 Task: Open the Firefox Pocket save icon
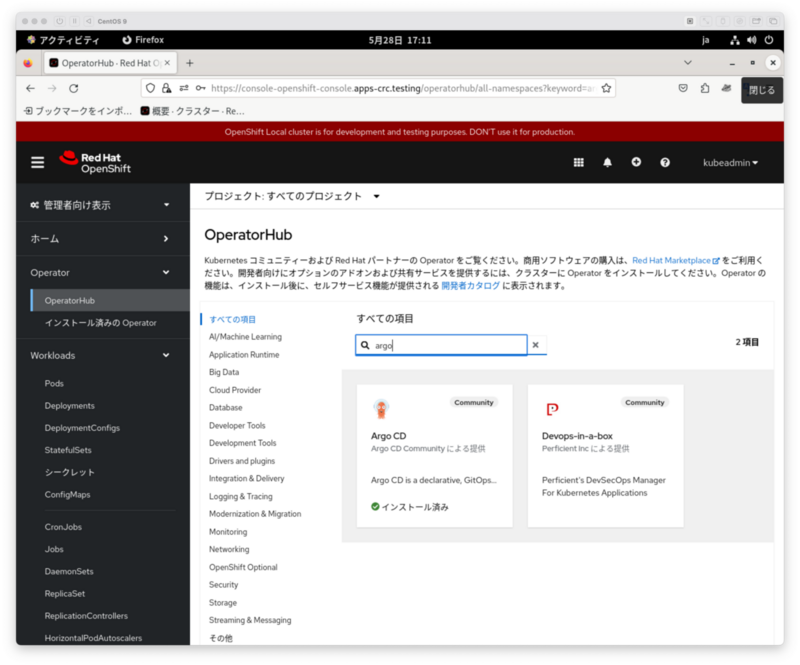click(x=683, y=88)
